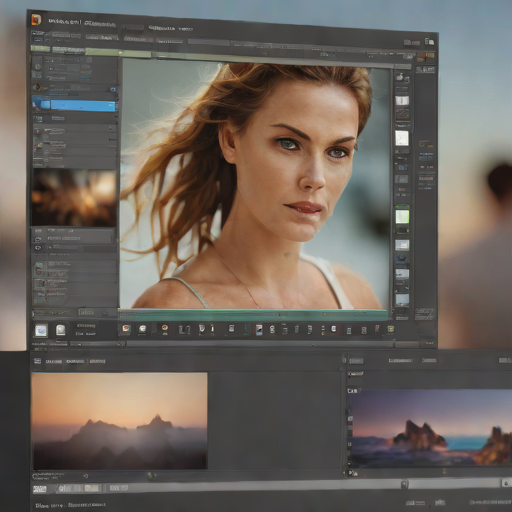This screenshot has width=512, height=512.
Task: Select the blue highlighted row in the left panel
Action: [x=74, y=105]
